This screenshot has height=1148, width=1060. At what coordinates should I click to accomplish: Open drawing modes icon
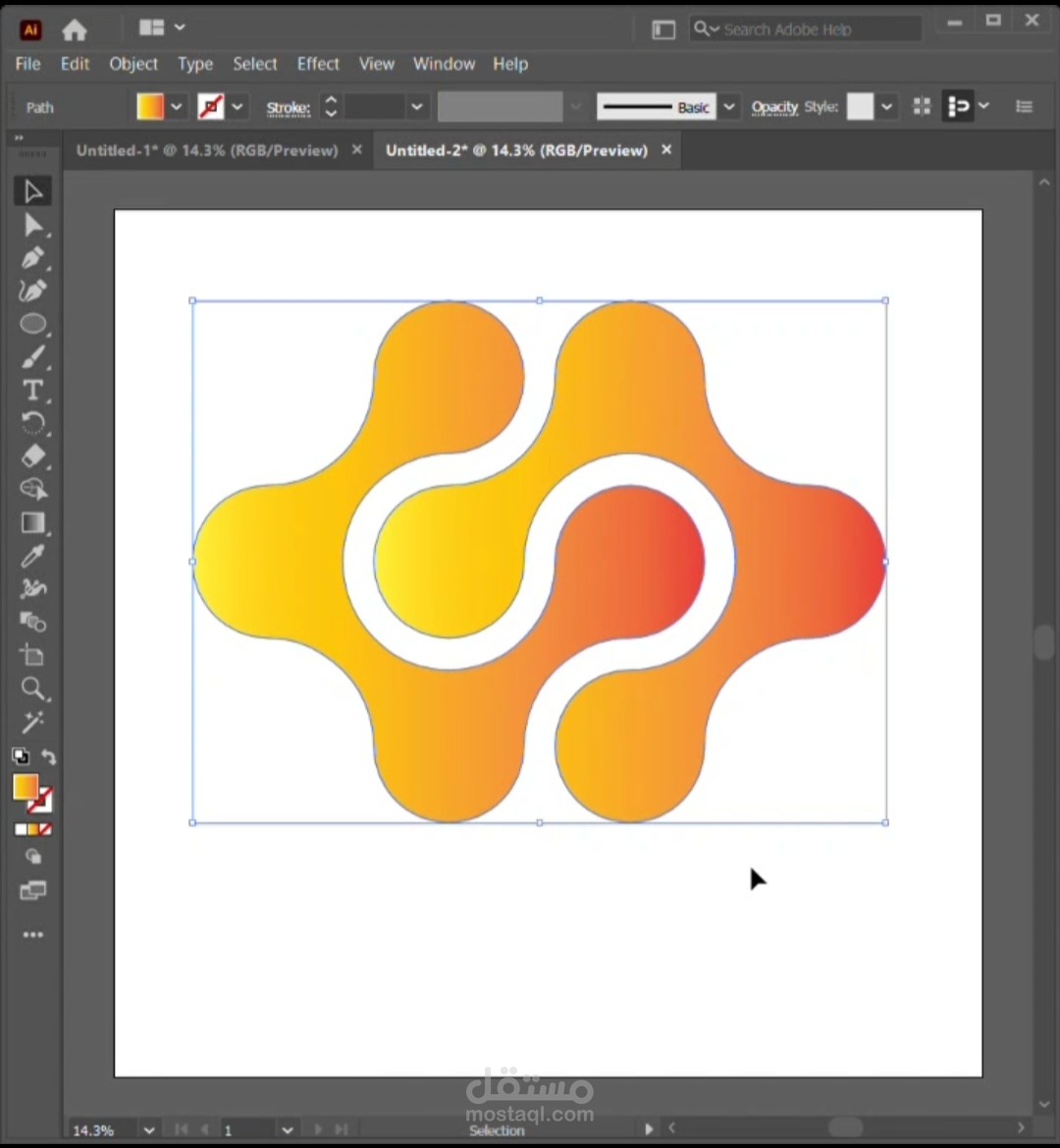pyautogui.click(x=33, y=857)
